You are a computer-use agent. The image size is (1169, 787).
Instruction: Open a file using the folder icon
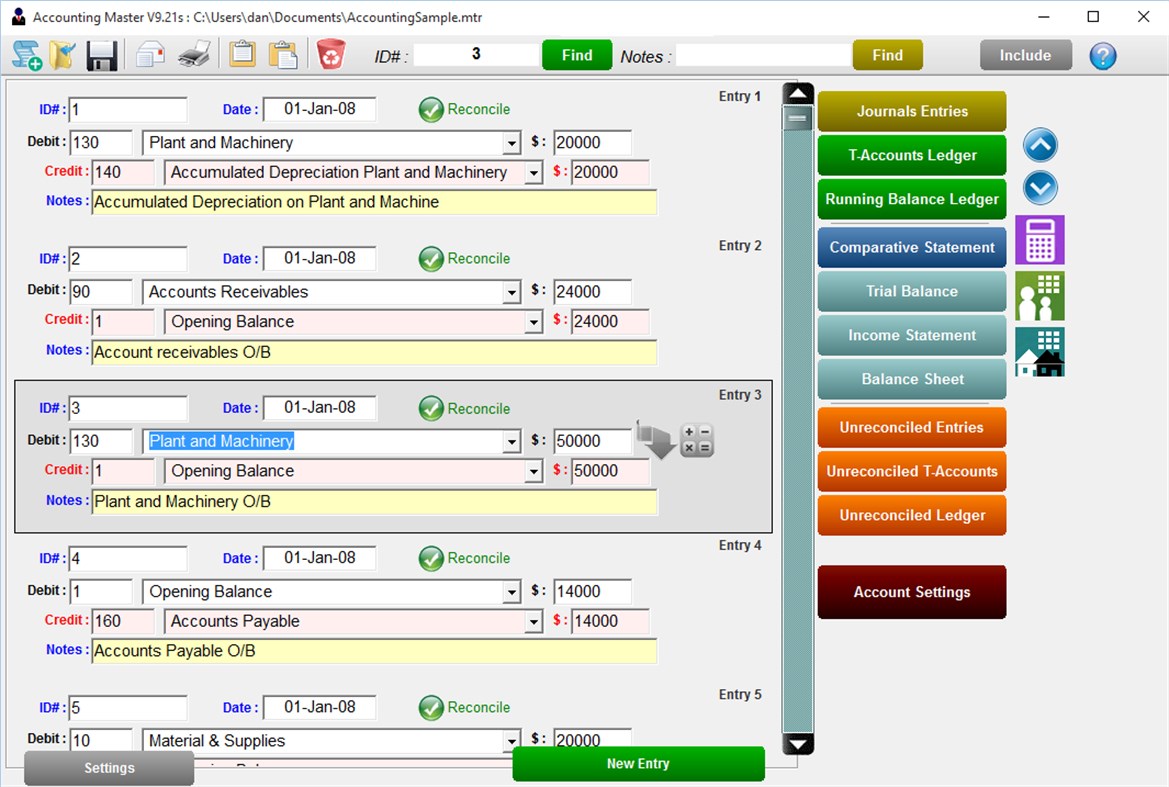(x=62, y=56)
